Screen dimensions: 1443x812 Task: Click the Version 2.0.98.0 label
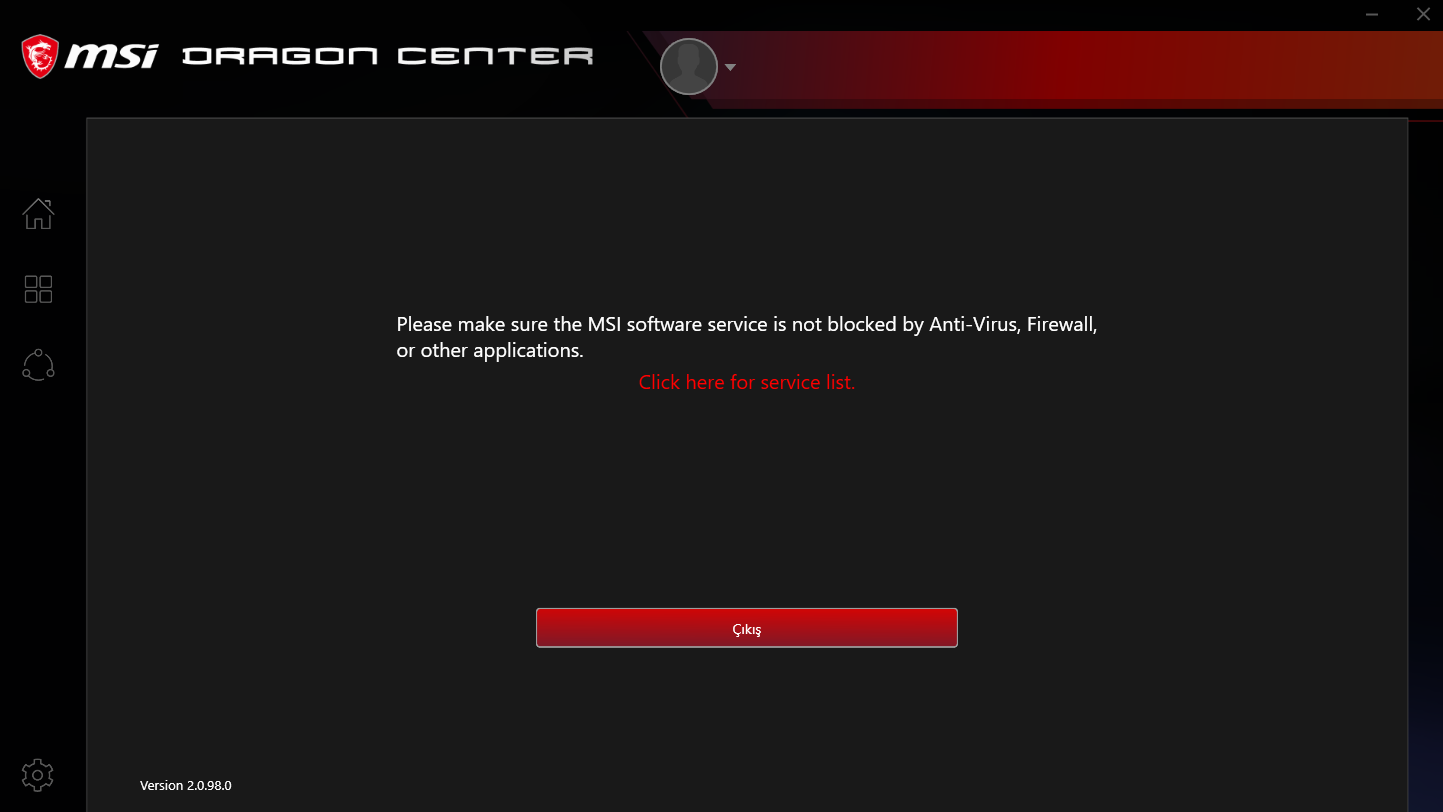(x=186, y=785)
